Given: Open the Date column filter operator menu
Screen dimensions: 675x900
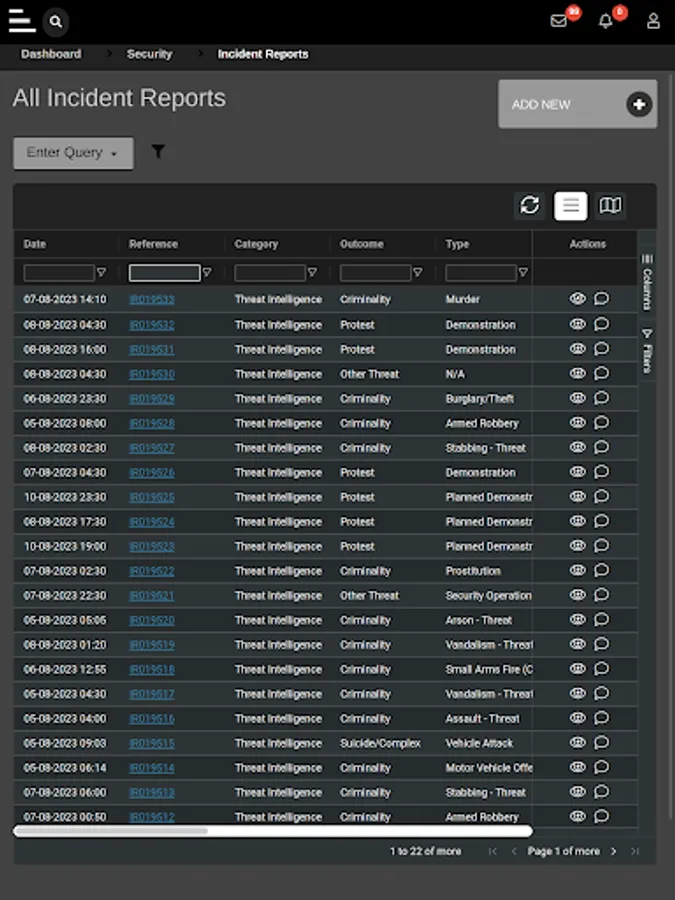Looking at the screenshot, I should click(x=101, y=273).
